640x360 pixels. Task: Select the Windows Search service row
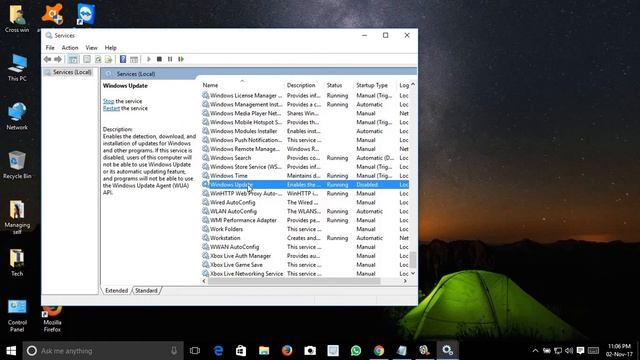click(x=305, y=158)
